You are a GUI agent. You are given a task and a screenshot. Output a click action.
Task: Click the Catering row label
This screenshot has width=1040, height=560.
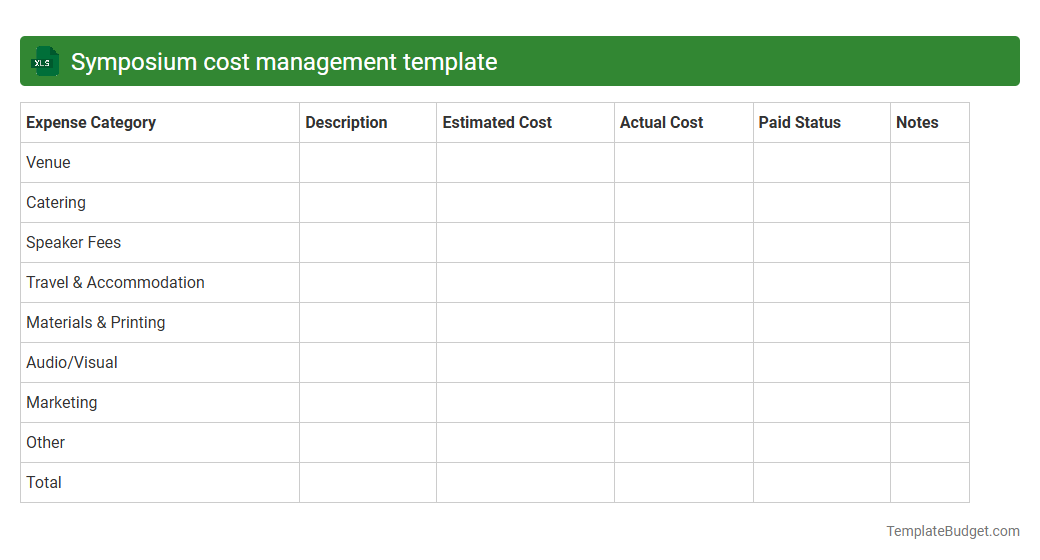[56, 202]
